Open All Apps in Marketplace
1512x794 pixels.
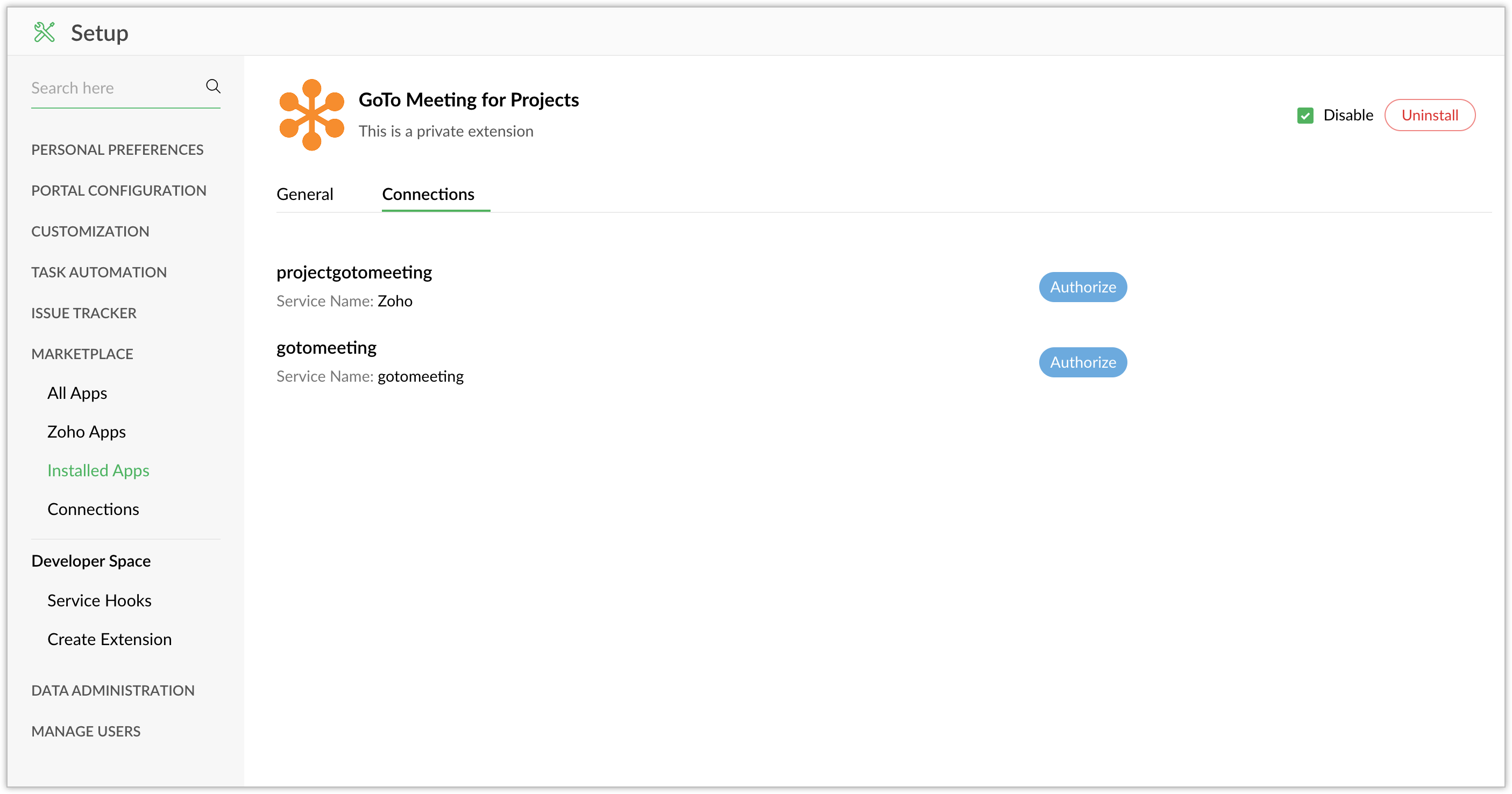pyautogui.click(x=77, y=393)
